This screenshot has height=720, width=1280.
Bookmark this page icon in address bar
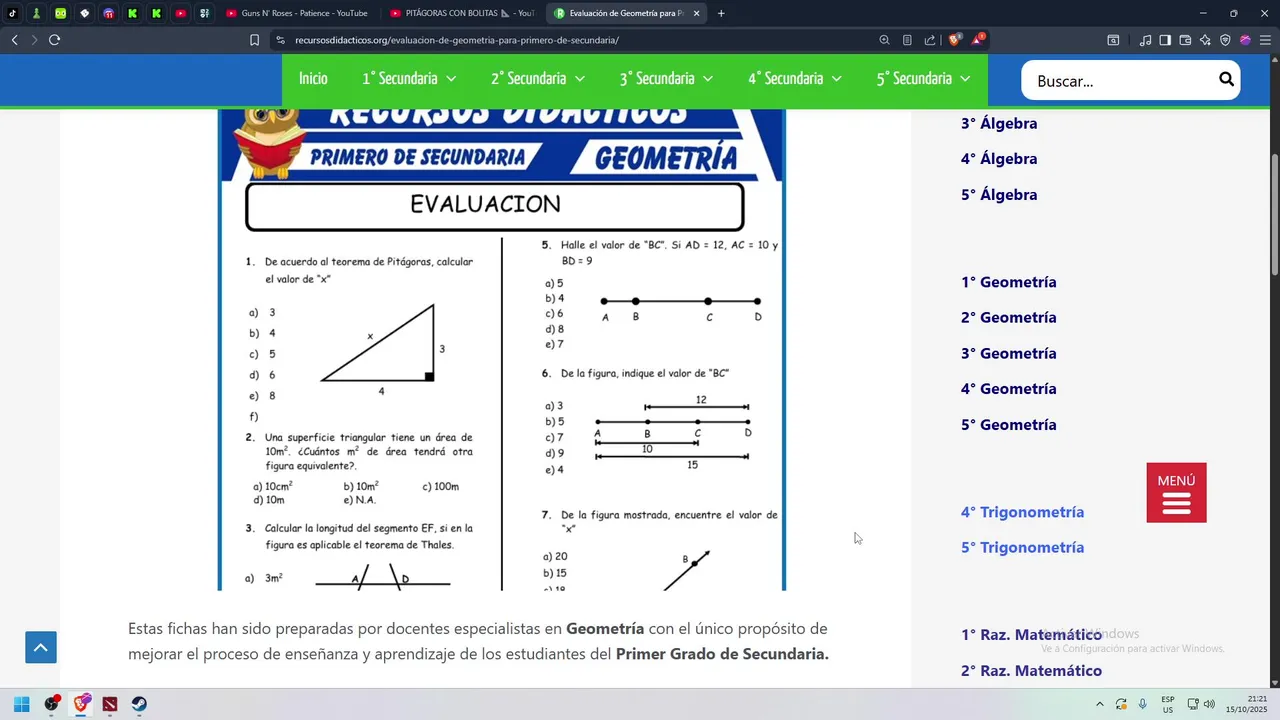click(x=255, y=40)
